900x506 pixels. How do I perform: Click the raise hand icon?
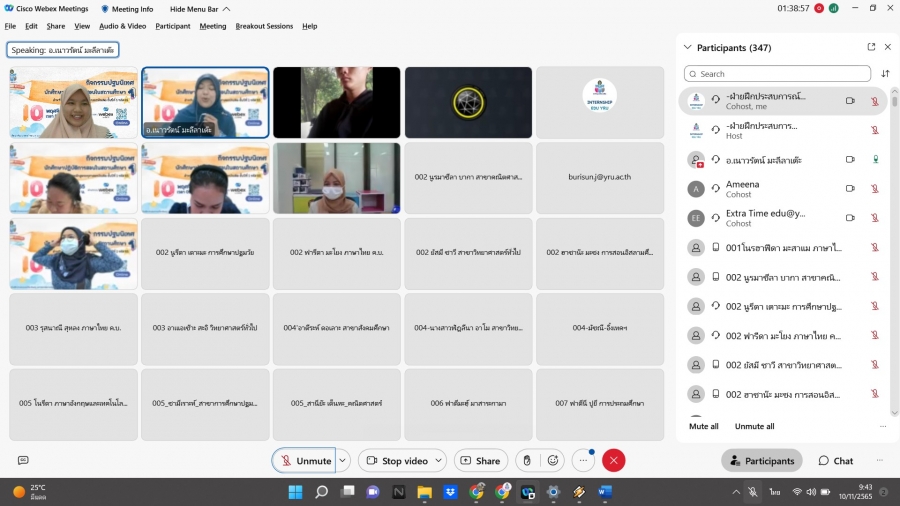[x=527, y=461]
